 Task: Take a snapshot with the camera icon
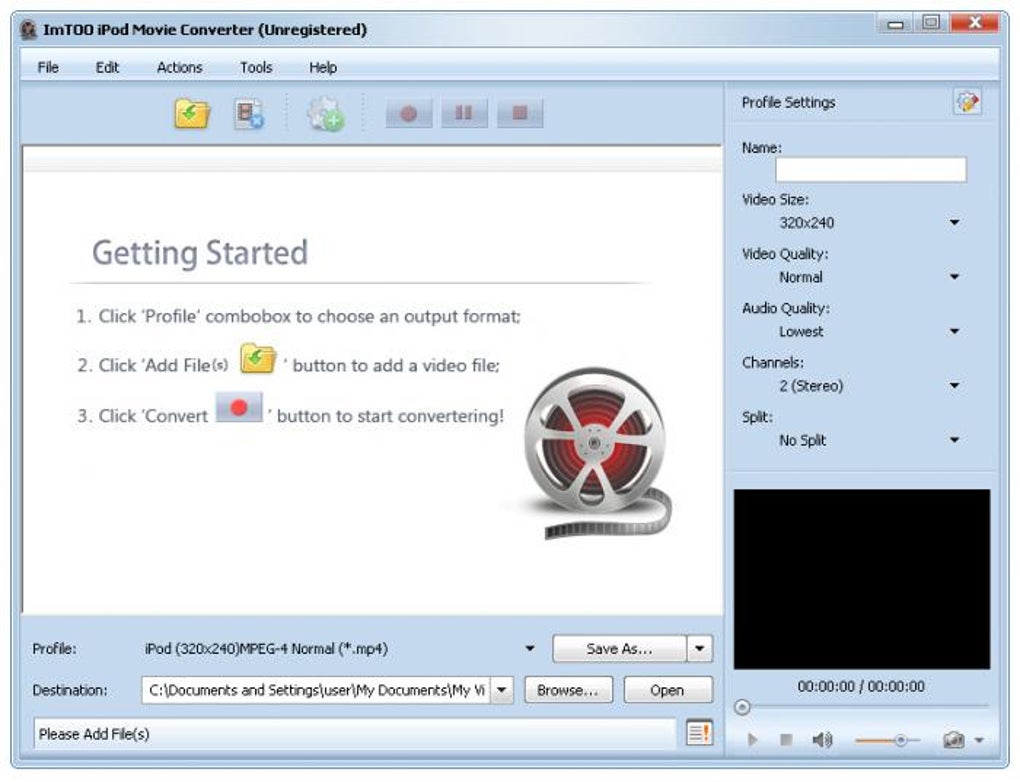(x=954, y=740)
